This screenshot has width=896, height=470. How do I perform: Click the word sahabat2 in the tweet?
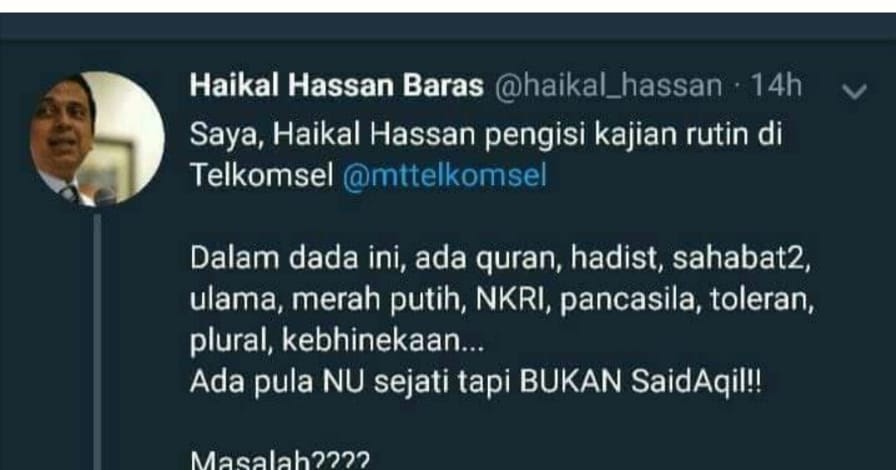pos(741,258)
